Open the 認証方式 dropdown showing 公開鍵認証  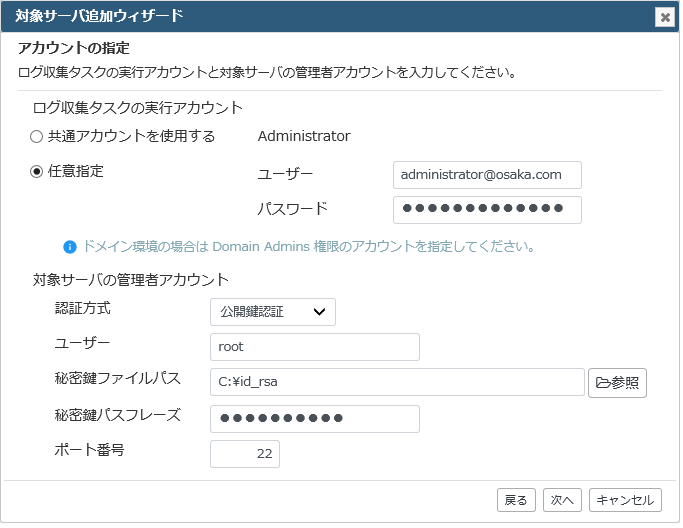click(x=273, y=312)
